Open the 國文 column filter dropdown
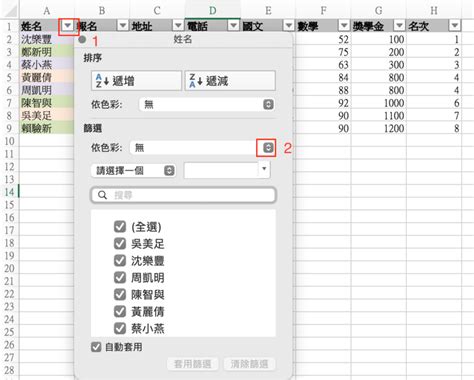 [289, 26]
